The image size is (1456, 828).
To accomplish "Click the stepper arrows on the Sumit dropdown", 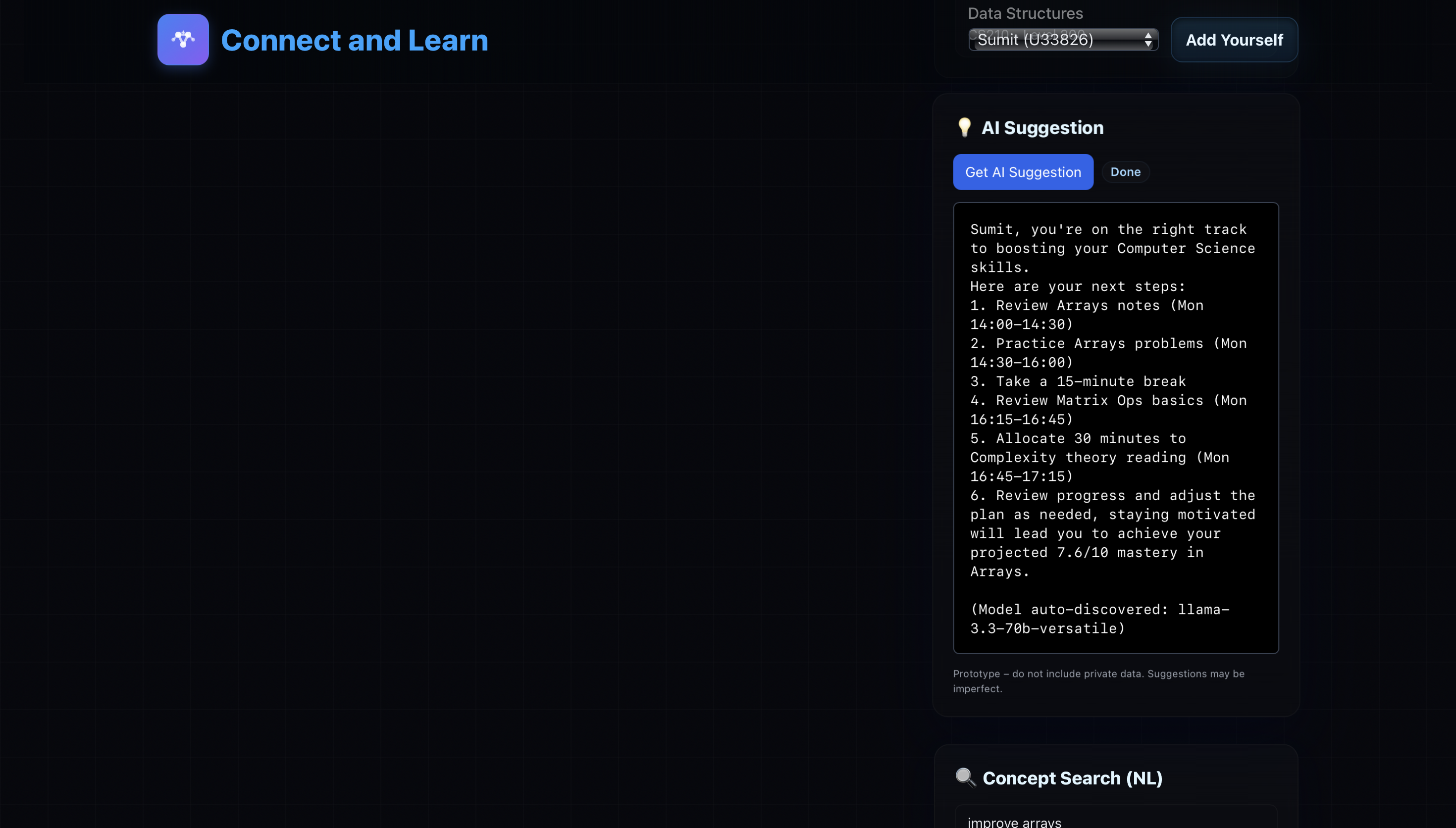I will click(x=1148, y=40).
